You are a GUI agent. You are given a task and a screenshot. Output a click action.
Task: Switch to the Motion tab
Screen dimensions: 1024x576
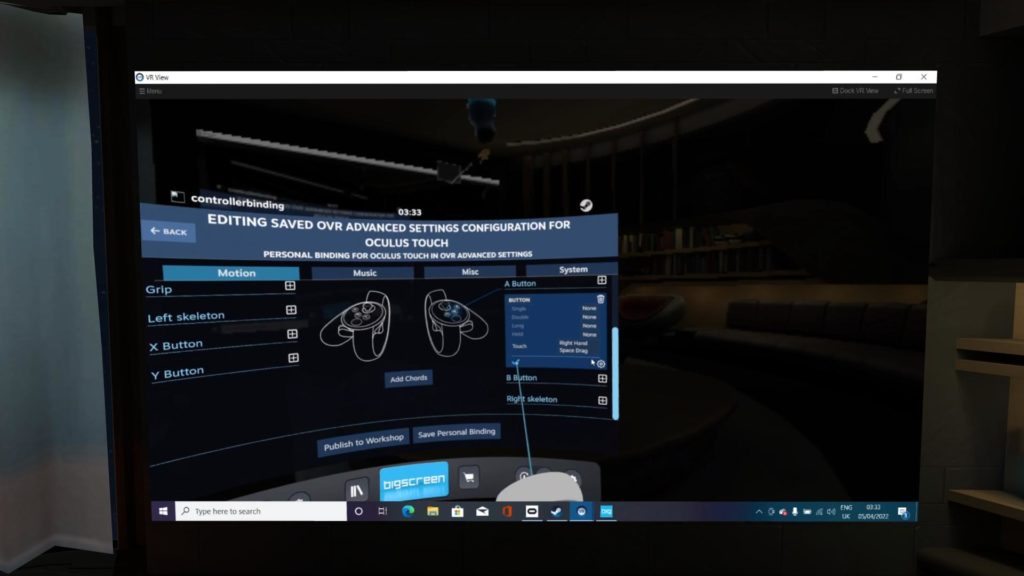(x=231, y=272)
